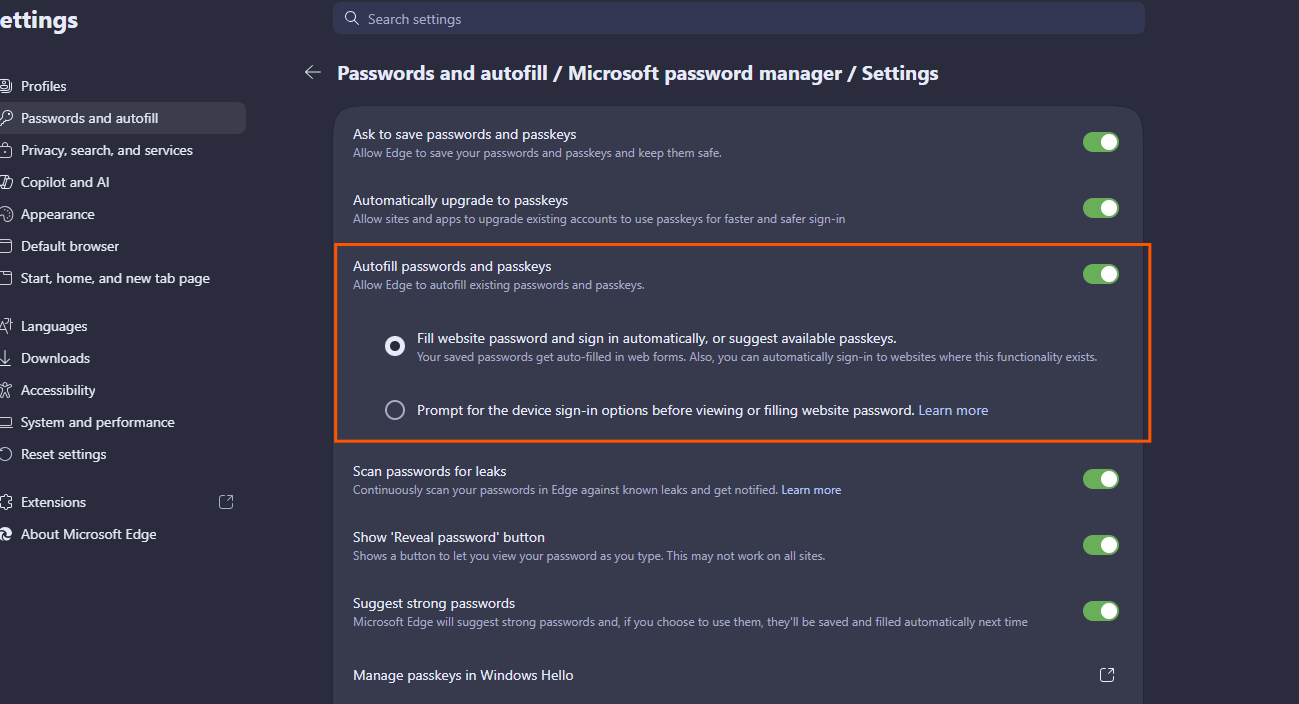
Task: Open Privacy, search, and services section
Action: [107, 150]
